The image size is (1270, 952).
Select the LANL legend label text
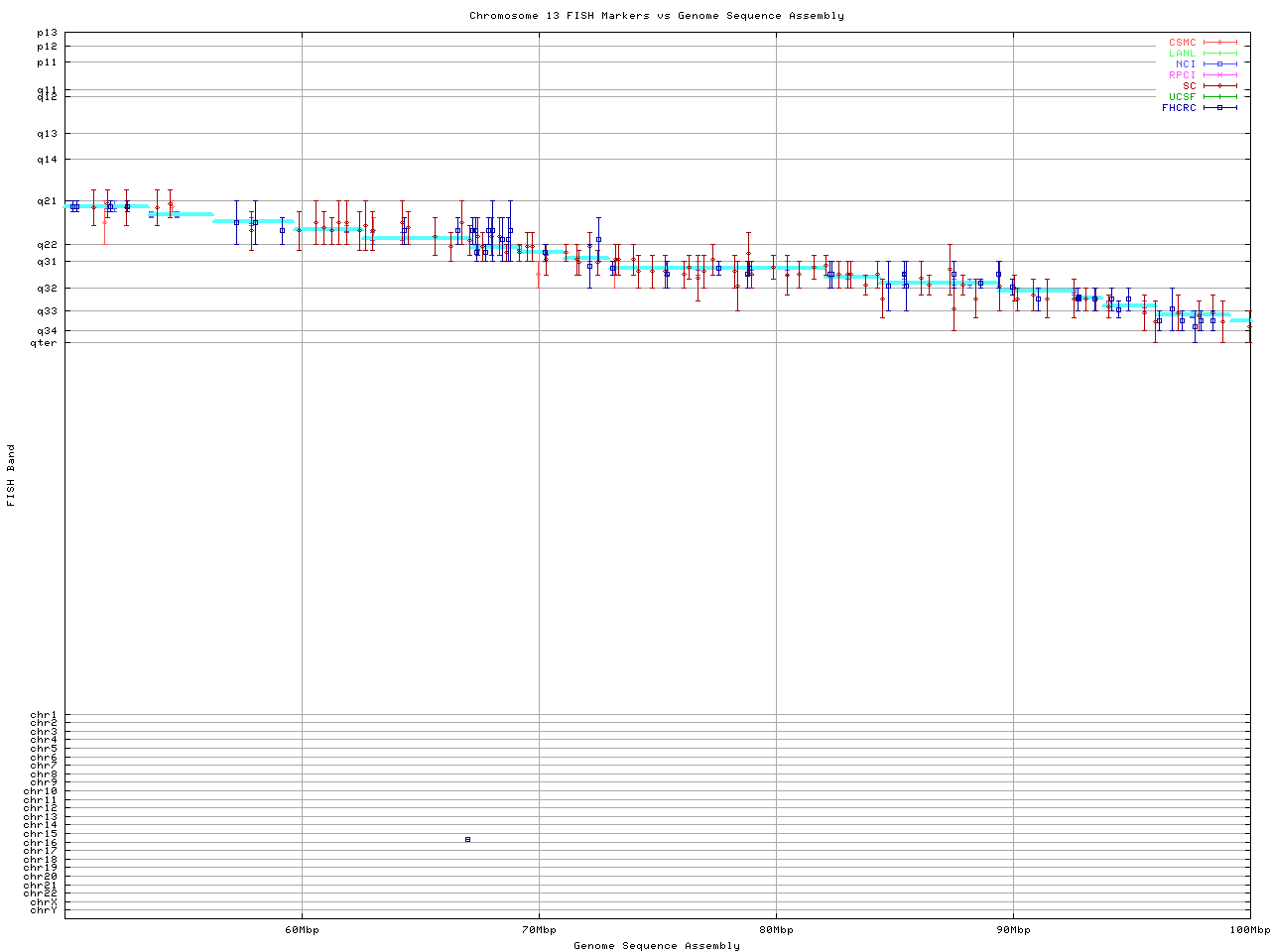1182,54
